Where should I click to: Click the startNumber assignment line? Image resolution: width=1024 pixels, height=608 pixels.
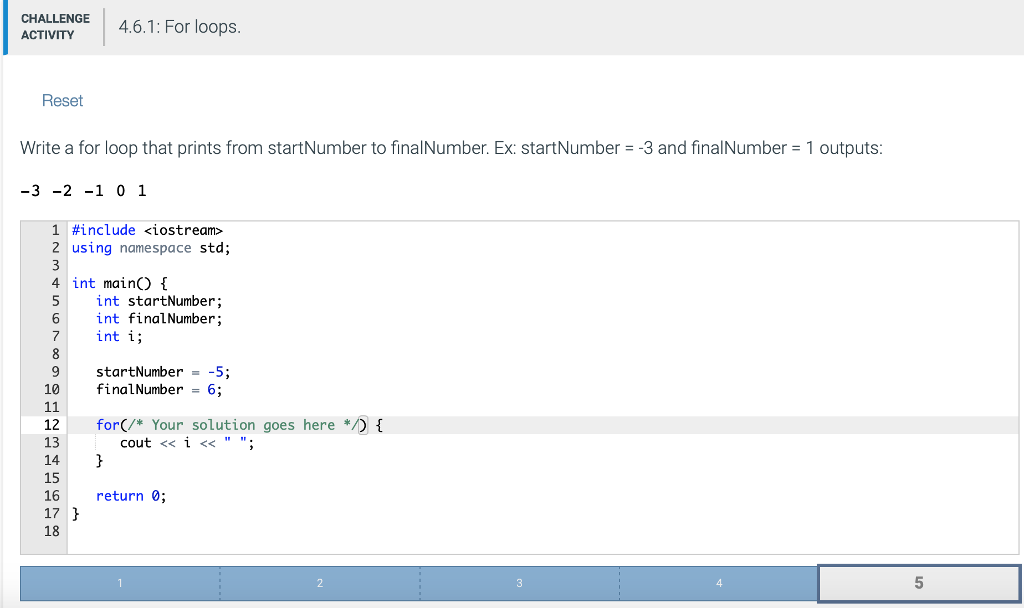click(x=150, y=371)
